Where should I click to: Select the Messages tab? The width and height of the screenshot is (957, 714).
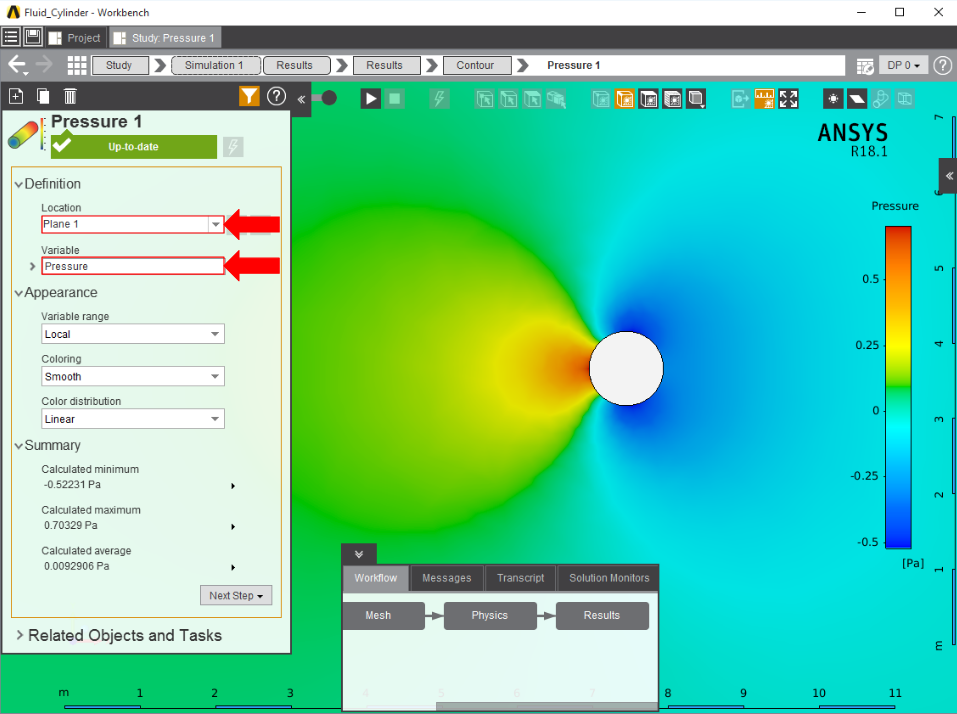[x=447, y=578]
